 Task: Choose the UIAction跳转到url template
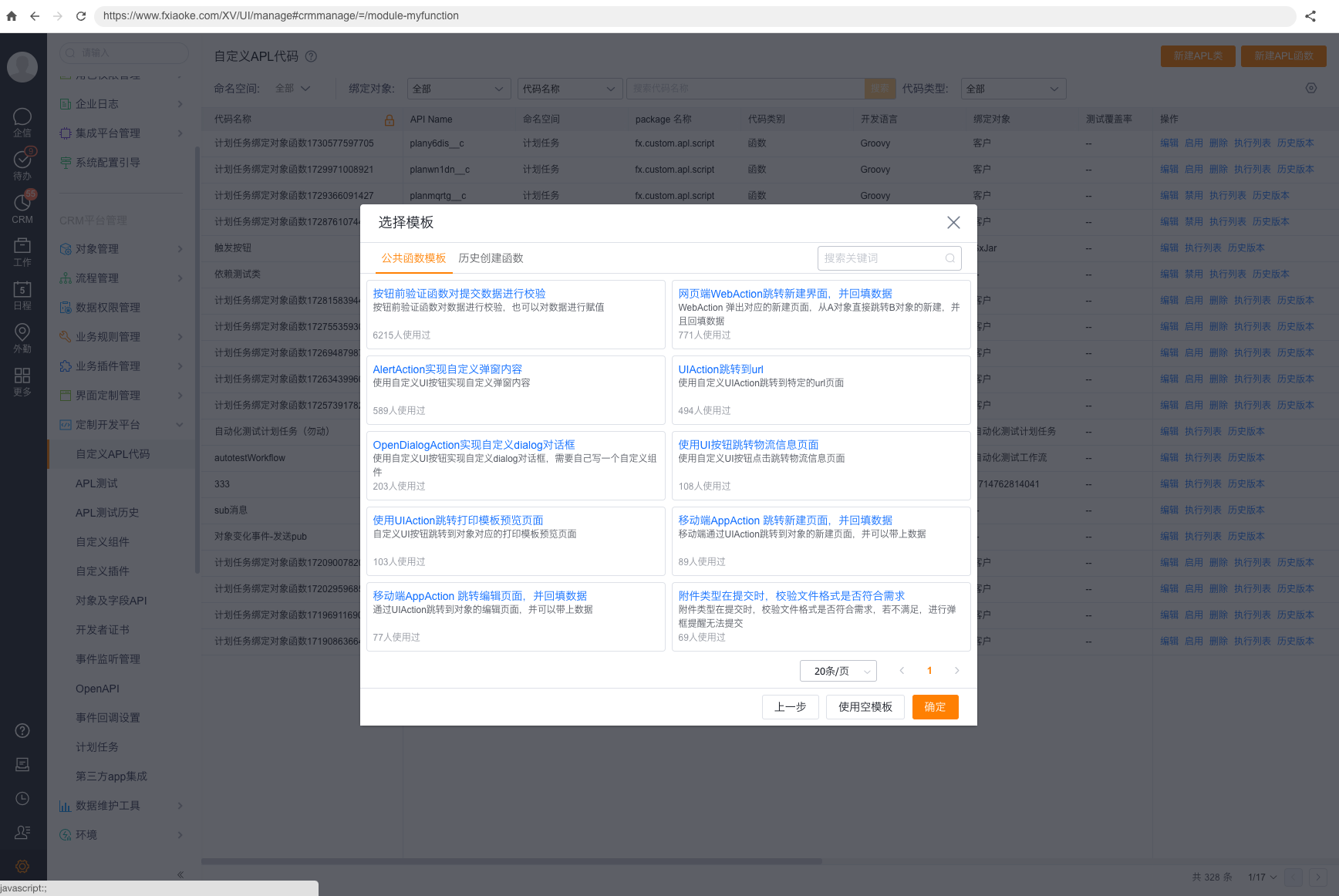pyautogui.click(x=720, y=369)
